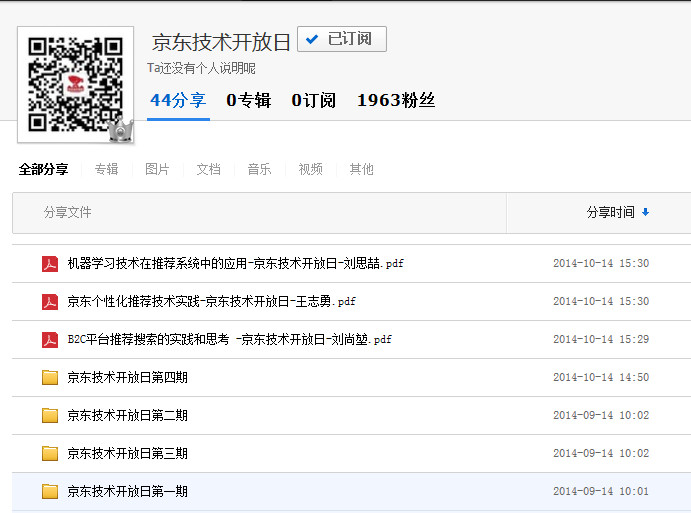
Task: Click the timestamp 2014-10-14 14:50
Action: coord(601,377)
